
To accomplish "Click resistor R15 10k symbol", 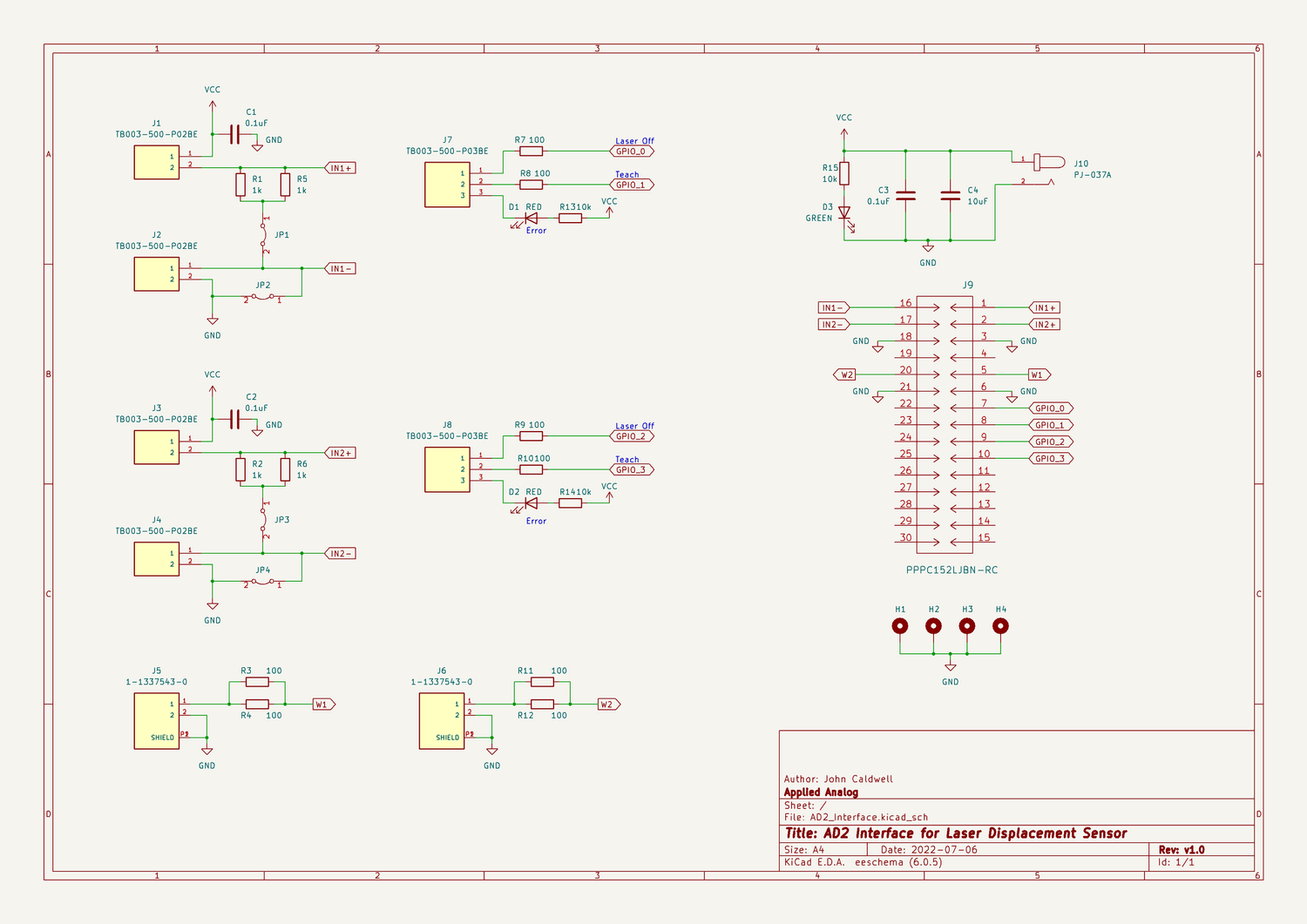I will coord(843,172).
